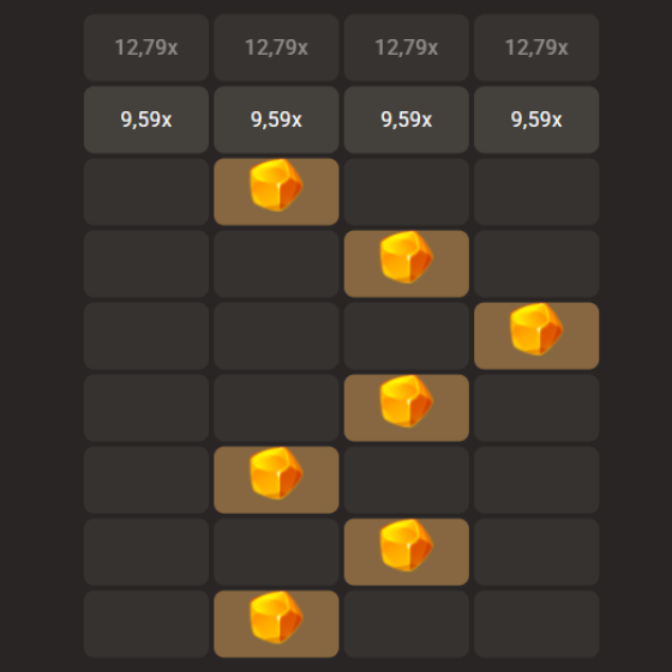Click the empty tile directly below the rightmost 9,59x

536,191
